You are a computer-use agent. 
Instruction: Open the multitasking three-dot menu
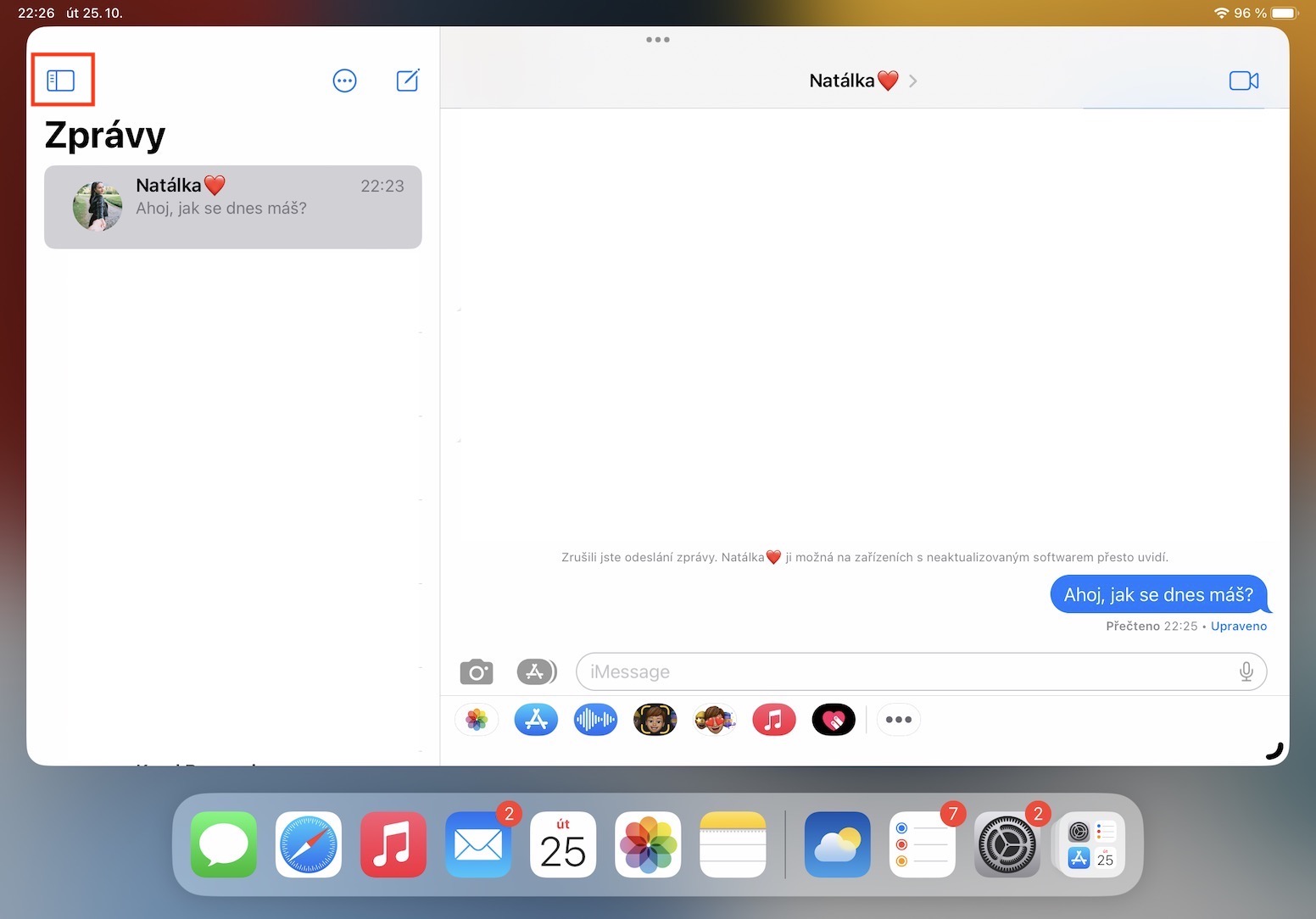[x=658, y=40]
